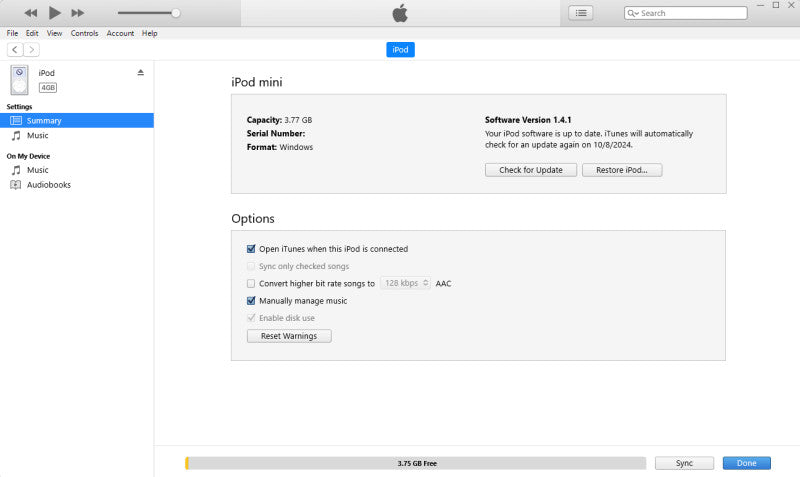This screenshot has height=477, width=800.
Task: Click the search magnifier dropdown icon
Action: (x=633, y=13)
